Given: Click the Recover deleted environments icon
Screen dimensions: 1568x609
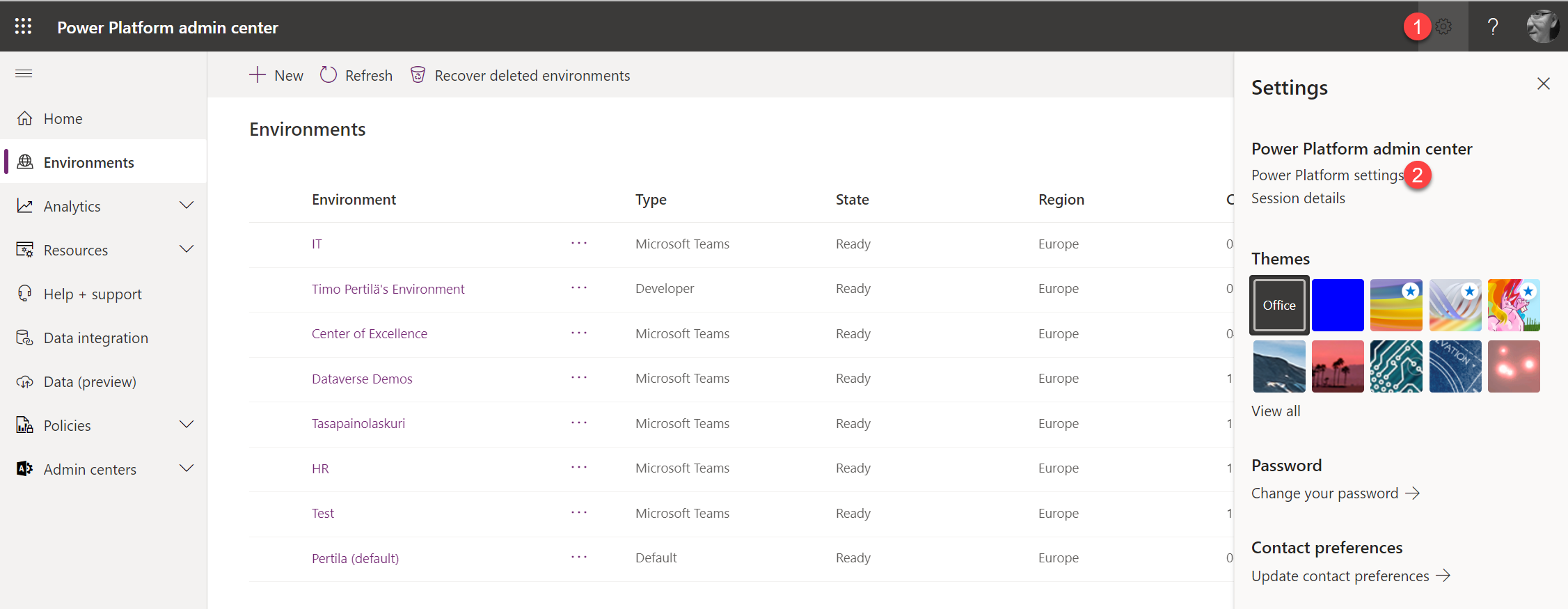Looking at the screenshot, I should (x=418, y=75).
